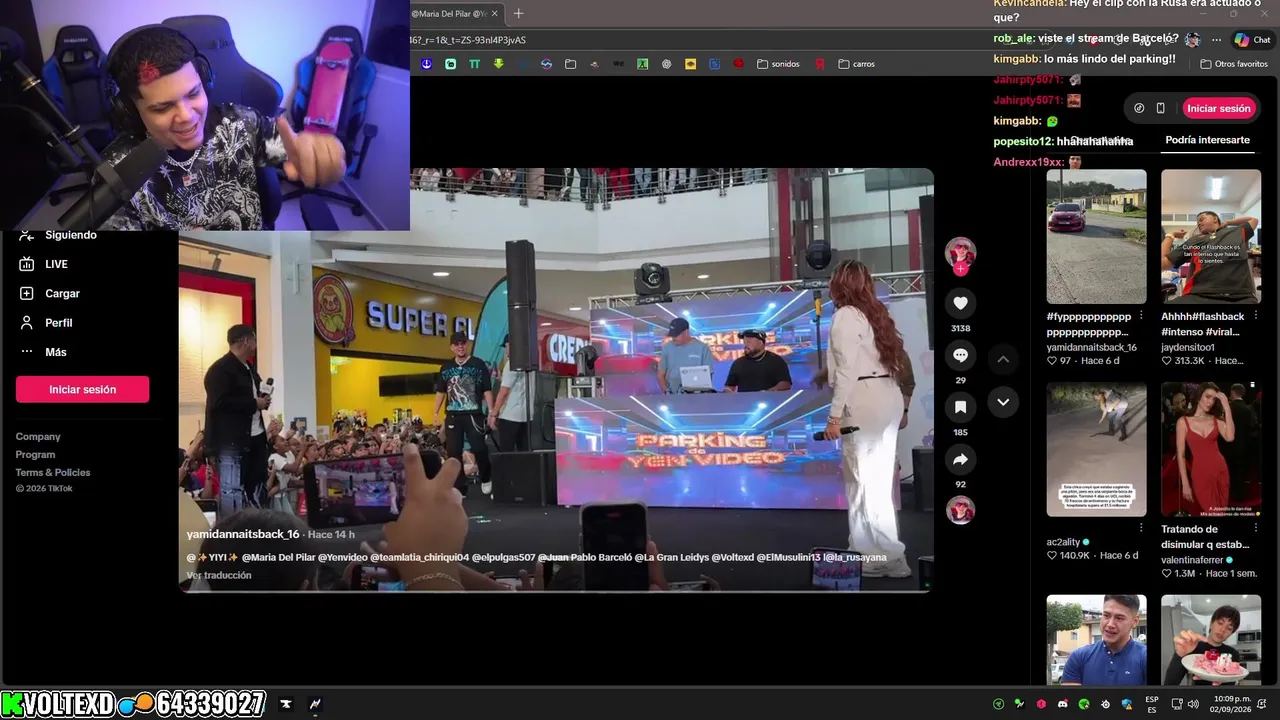Open the yamidannaitsback_16 username in the video caption
This screenshot has width=1280, height=720.
coord(243,534)
